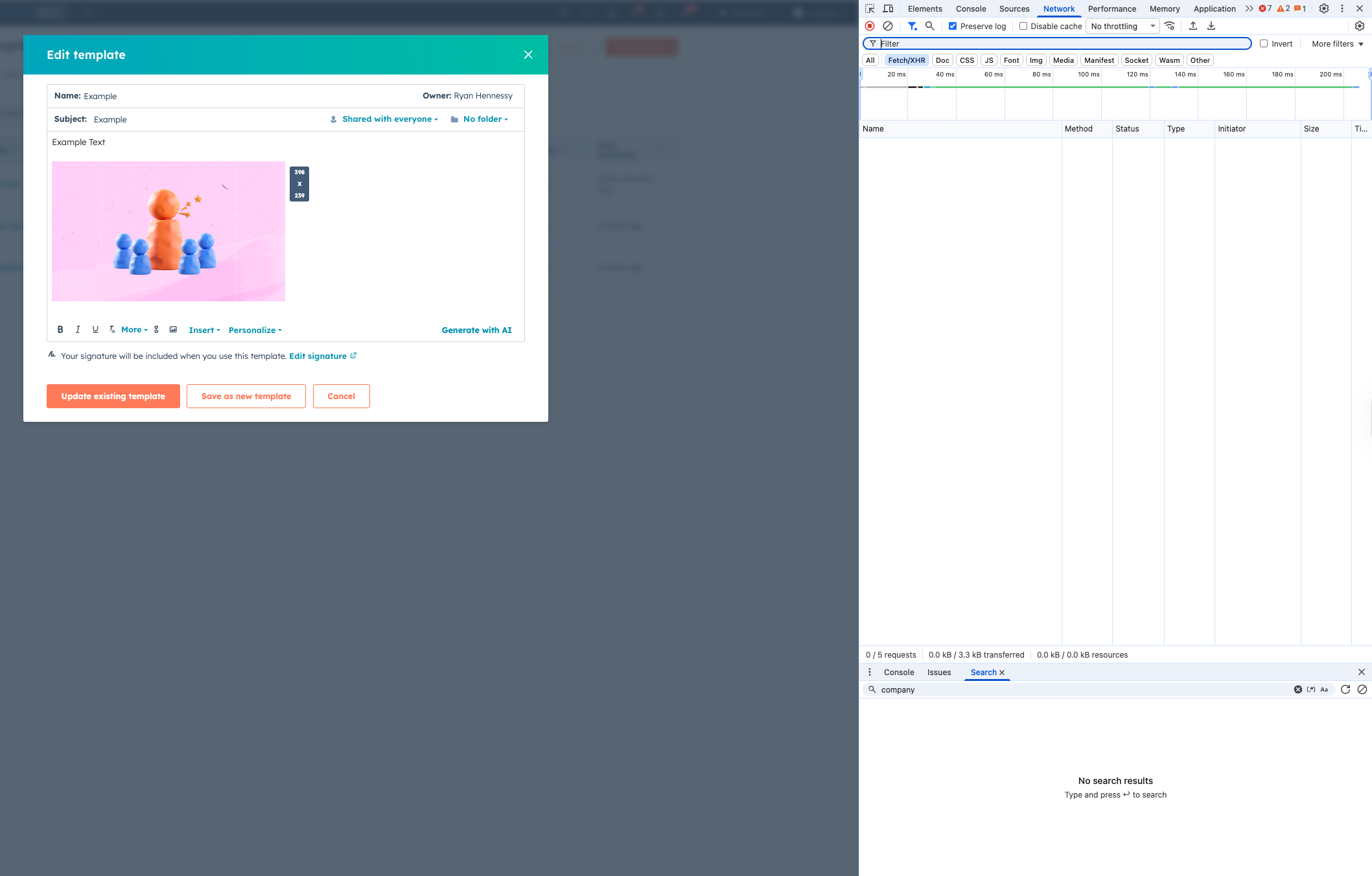Screen dimensions: 1372x876
Task: Enable Disable cache checkbox
Action: tap(1023, 26)
